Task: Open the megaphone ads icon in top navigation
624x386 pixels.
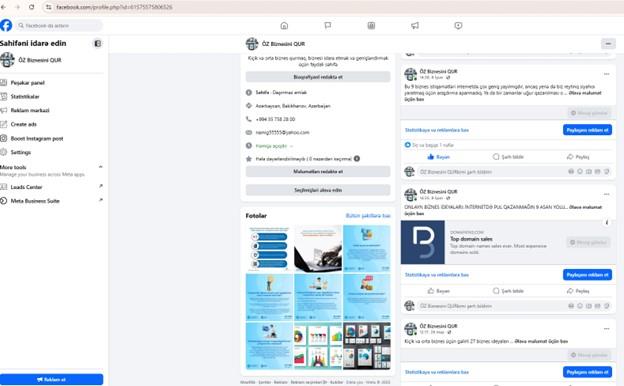Action: pos(415,25)
